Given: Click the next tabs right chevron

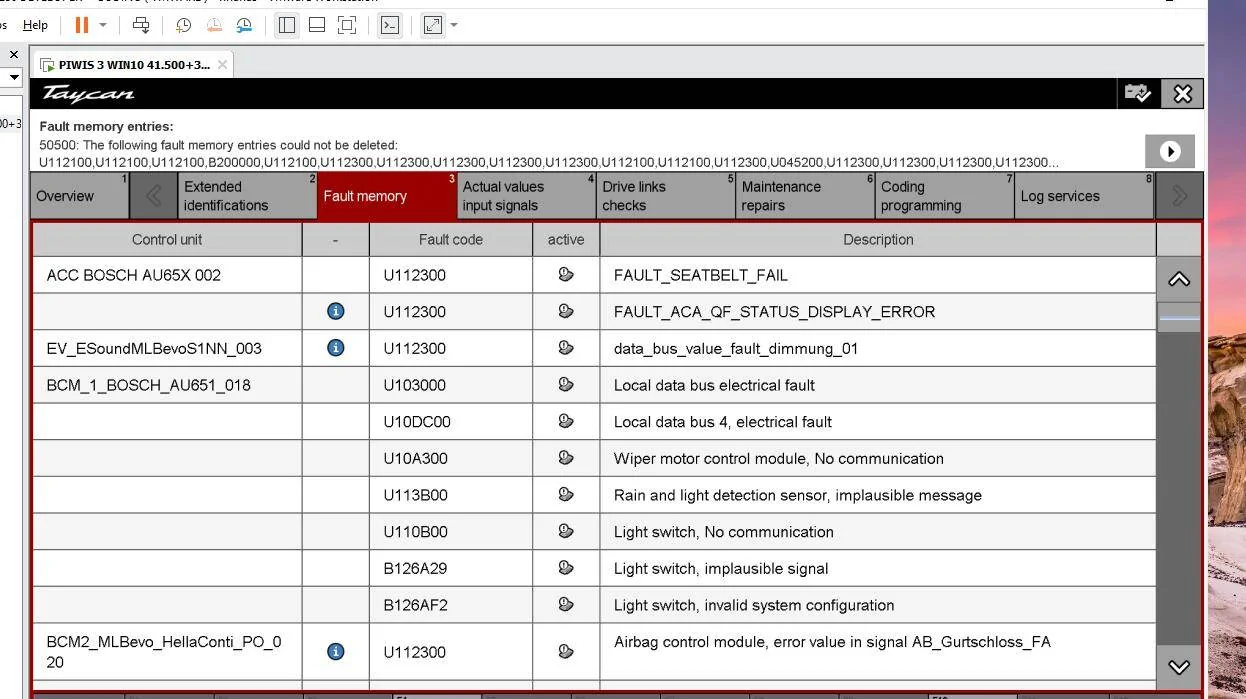Looking at the screenshot, I should [x=1179, y=196].
